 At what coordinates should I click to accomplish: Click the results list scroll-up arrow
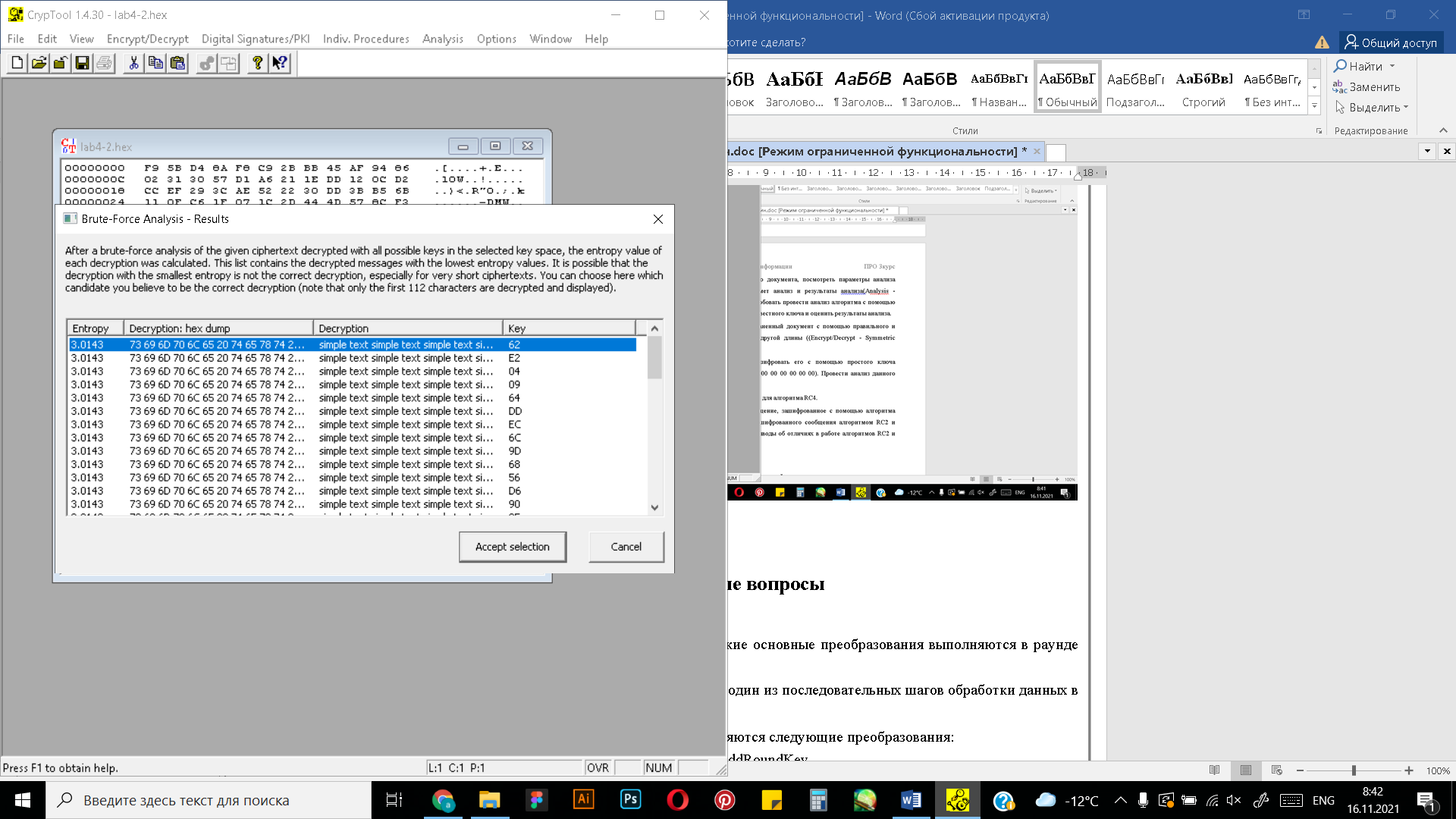[x=655, y=328]
